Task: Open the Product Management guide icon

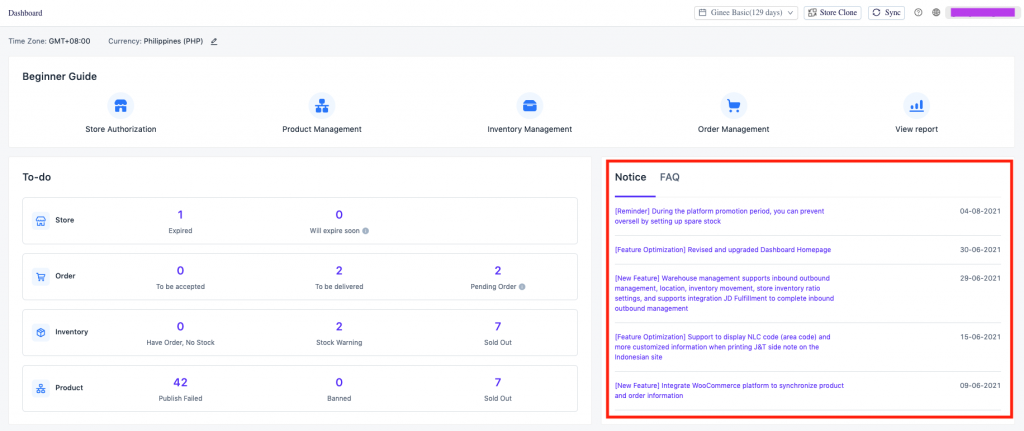Action: click(x=321, y=106)
